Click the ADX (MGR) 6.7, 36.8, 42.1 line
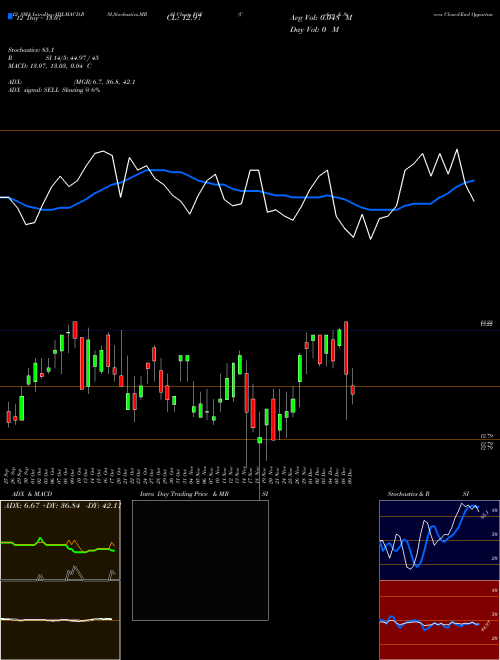 point(72,82)
